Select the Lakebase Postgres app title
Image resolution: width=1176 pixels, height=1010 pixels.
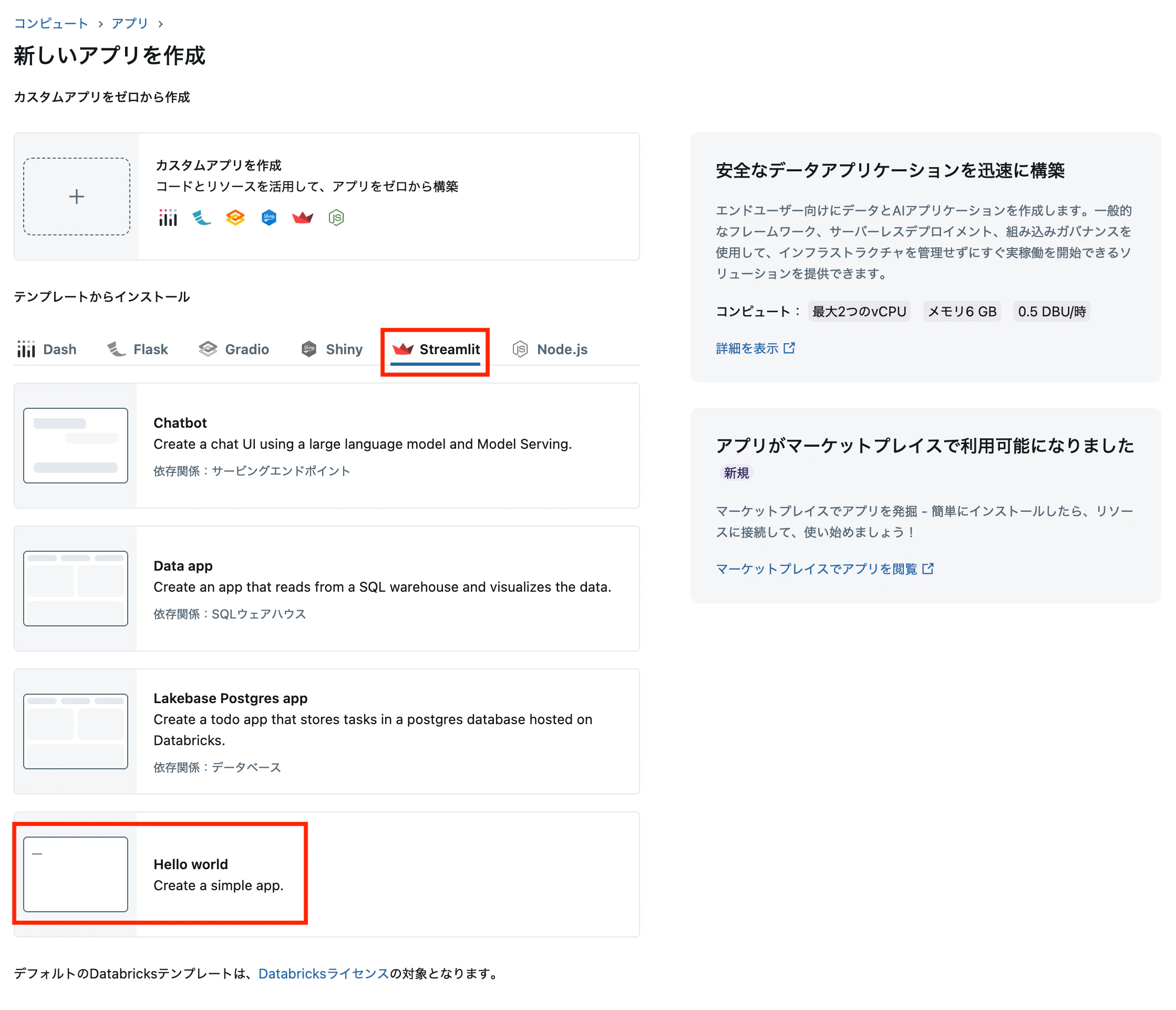(x=231, y=698)
